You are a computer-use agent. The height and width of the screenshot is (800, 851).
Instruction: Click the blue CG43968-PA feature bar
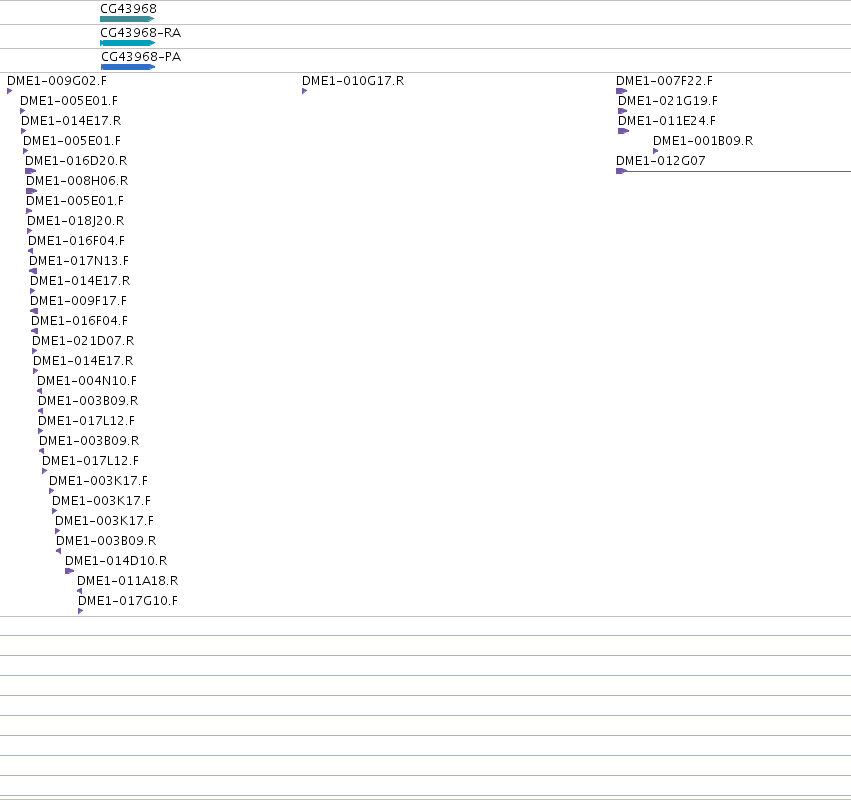128,67
